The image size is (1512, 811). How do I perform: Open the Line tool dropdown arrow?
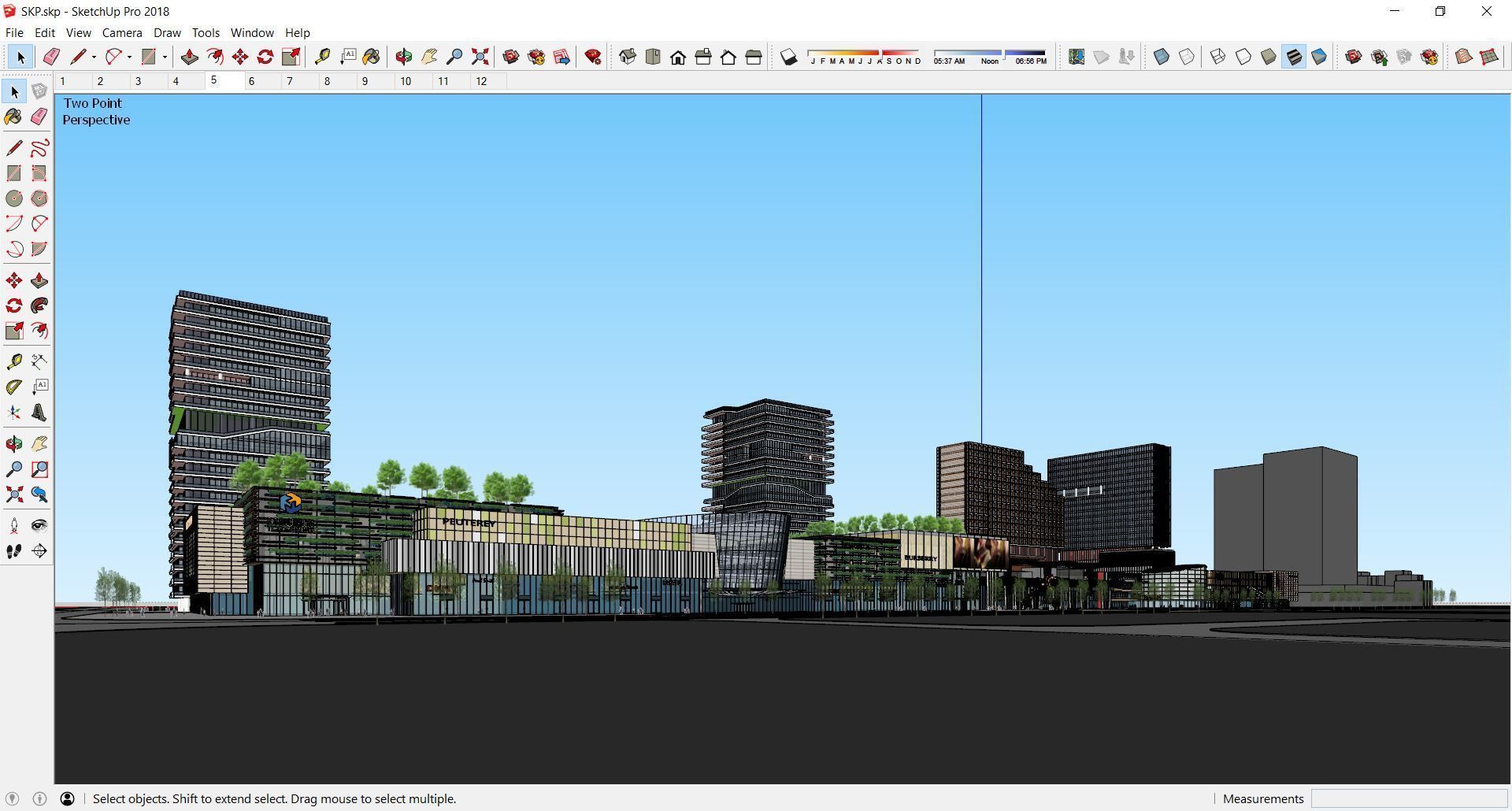click(94, 57)
